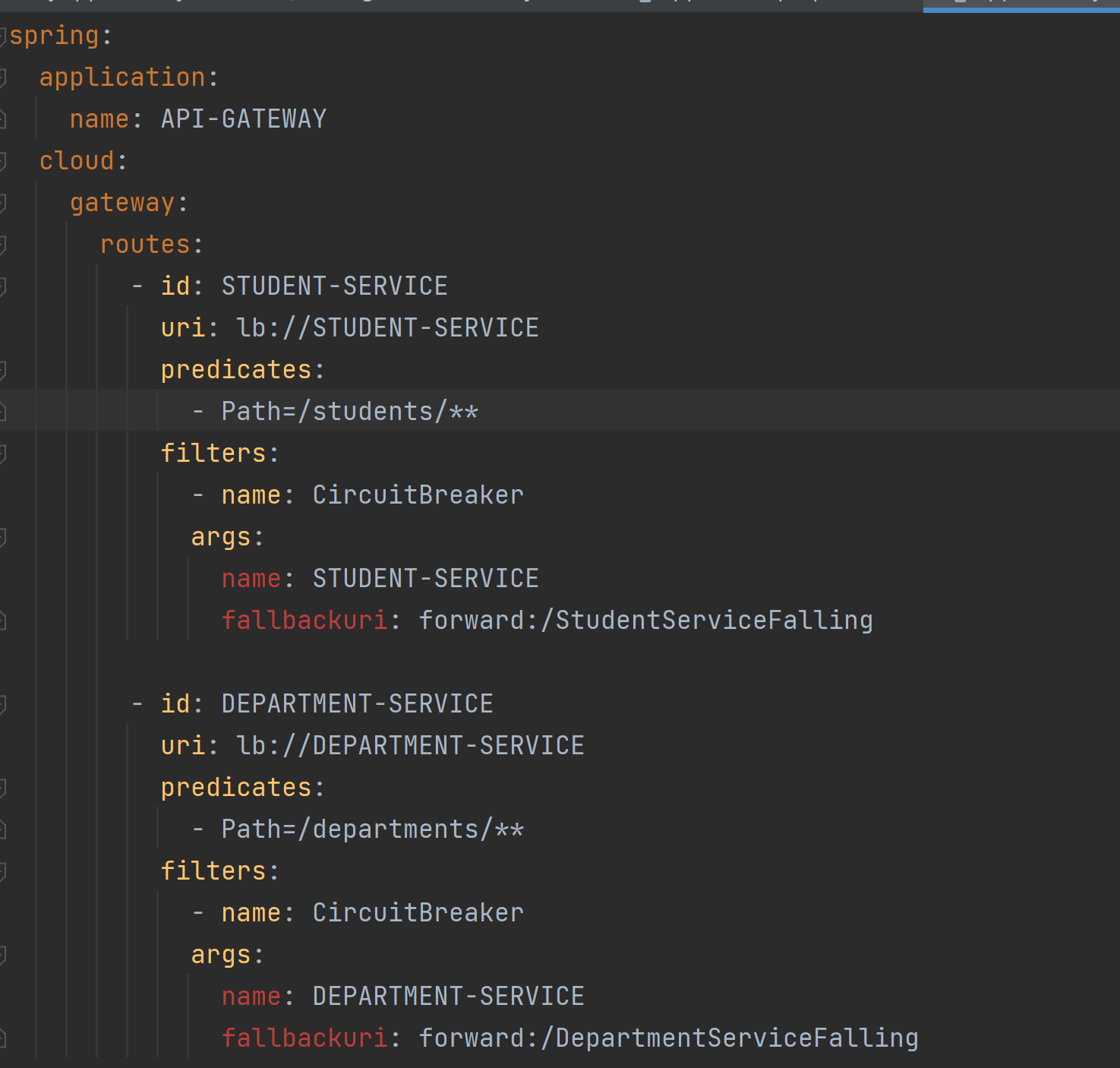
Task: Collapse the routes section fold marker
Action: pyautogui.click(x=3, y=245)
